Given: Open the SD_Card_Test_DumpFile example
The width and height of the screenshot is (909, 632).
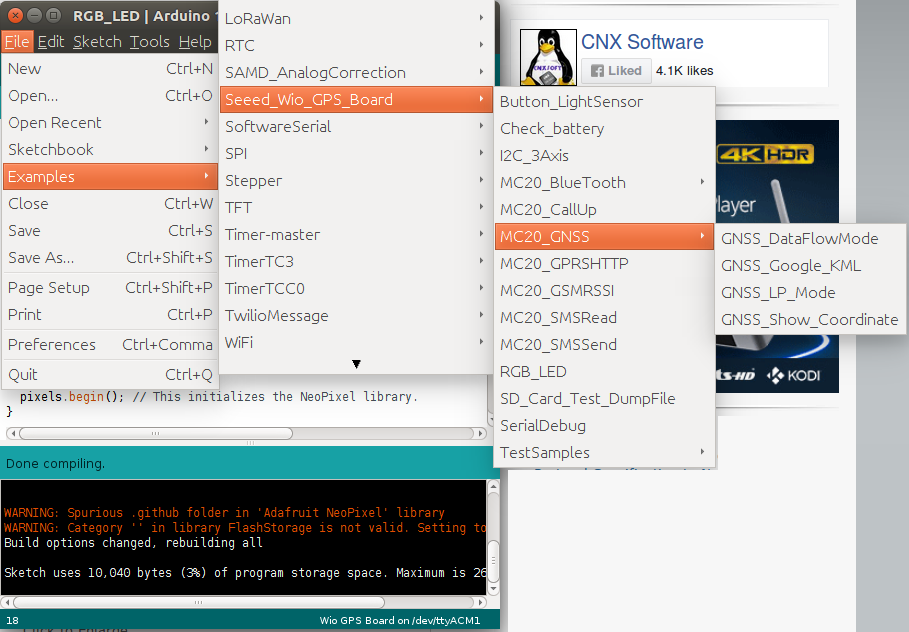Looking at the screenshot, I should tap(604, 399).
